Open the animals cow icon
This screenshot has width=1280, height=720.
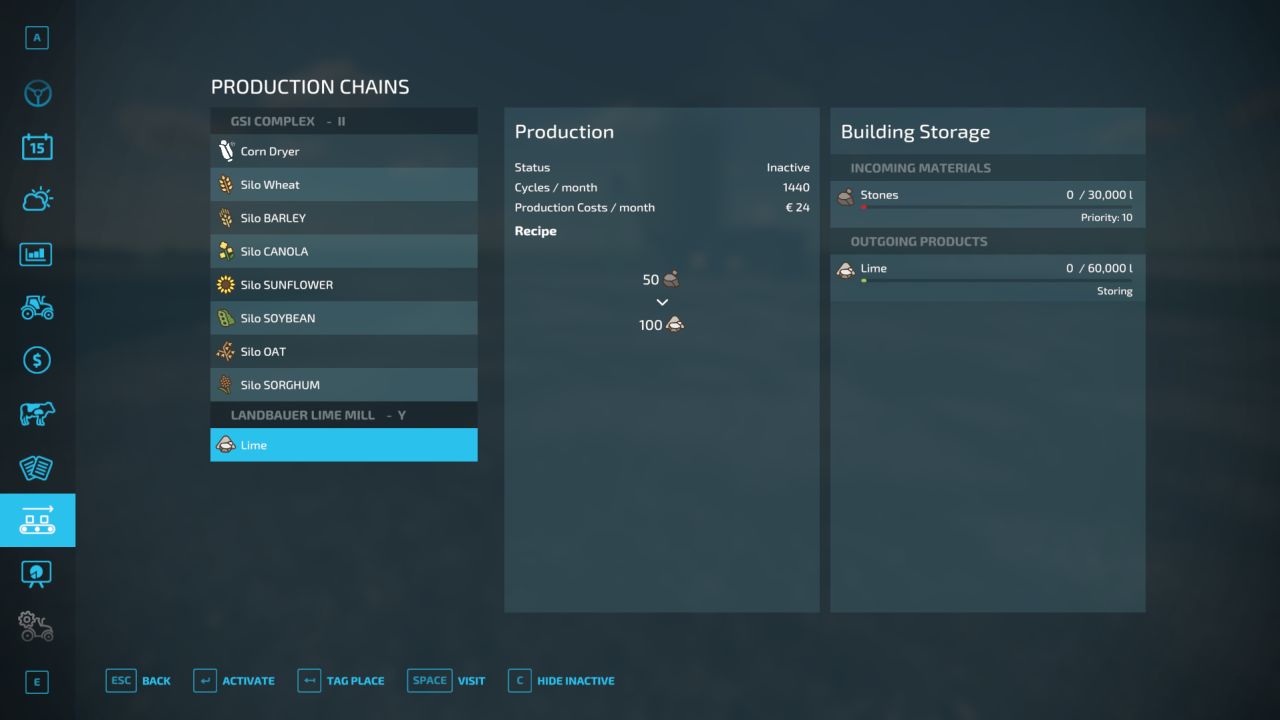pos(37,413)
